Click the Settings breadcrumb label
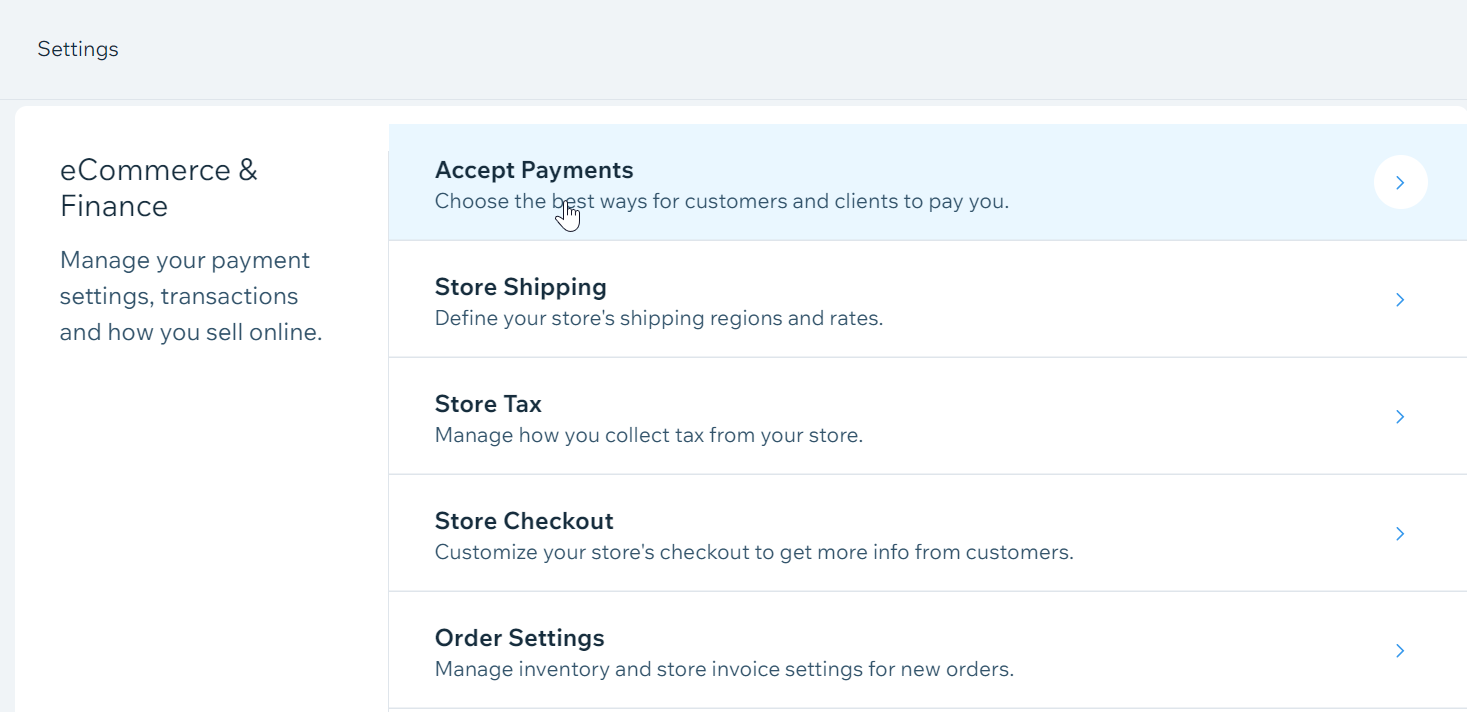The height and width of the screenshot is (712, 1467). coord(78,49)
